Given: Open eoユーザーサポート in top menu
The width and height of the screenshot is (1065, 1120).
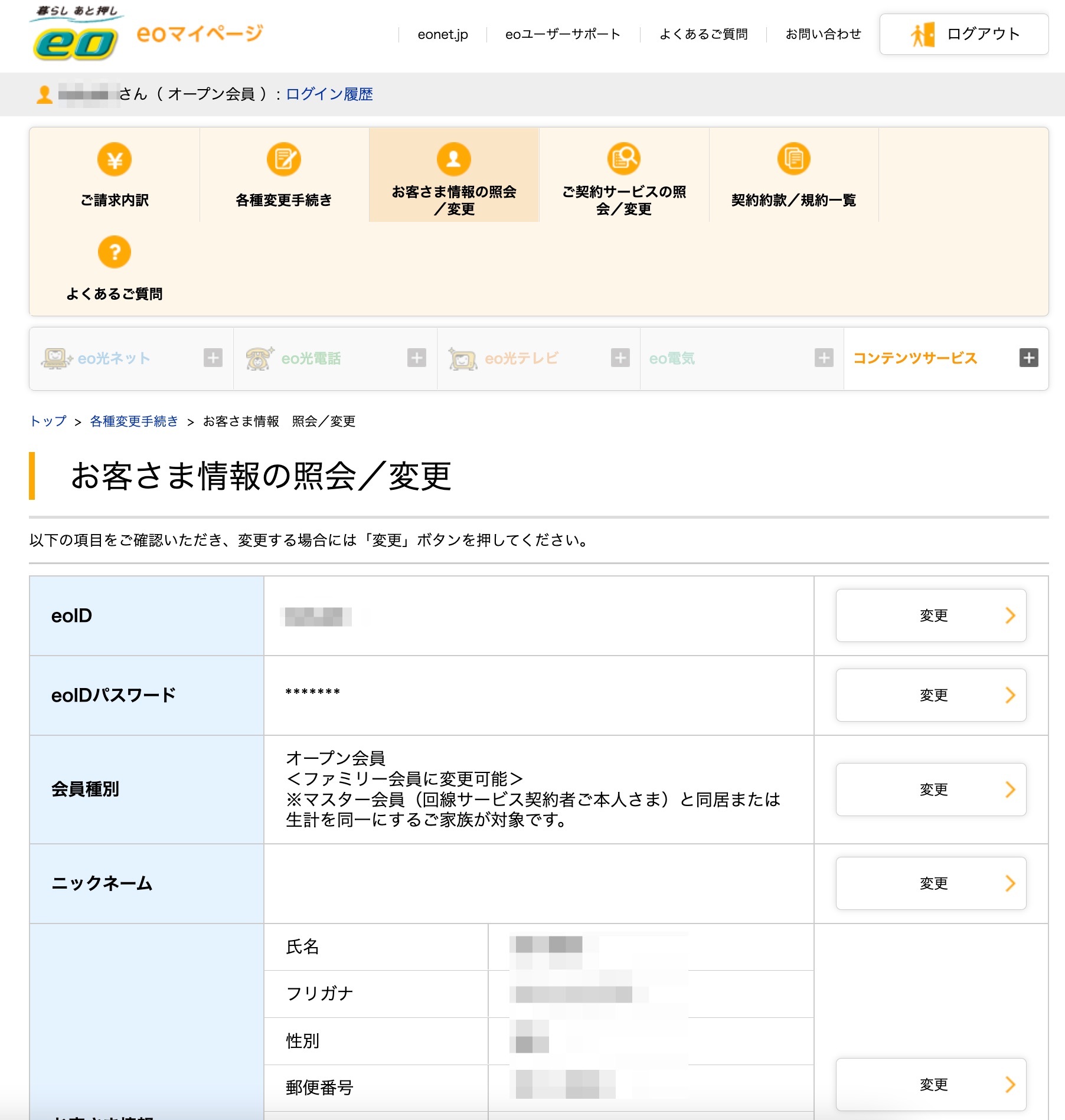Looking at the screenshot, I should 563,34.
